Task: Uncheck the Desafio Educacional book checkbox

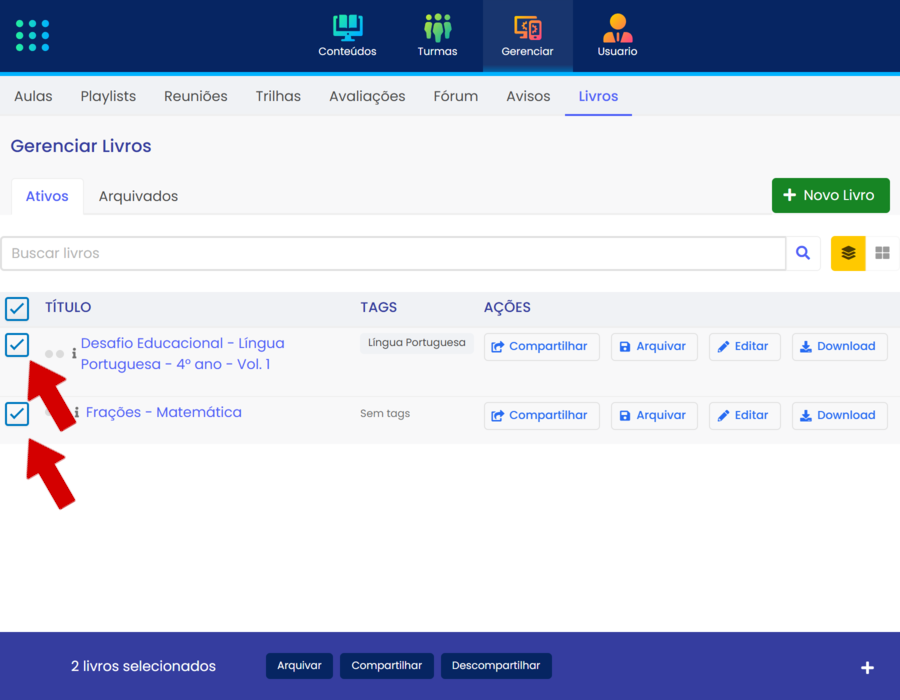Action: pos(17,345)
